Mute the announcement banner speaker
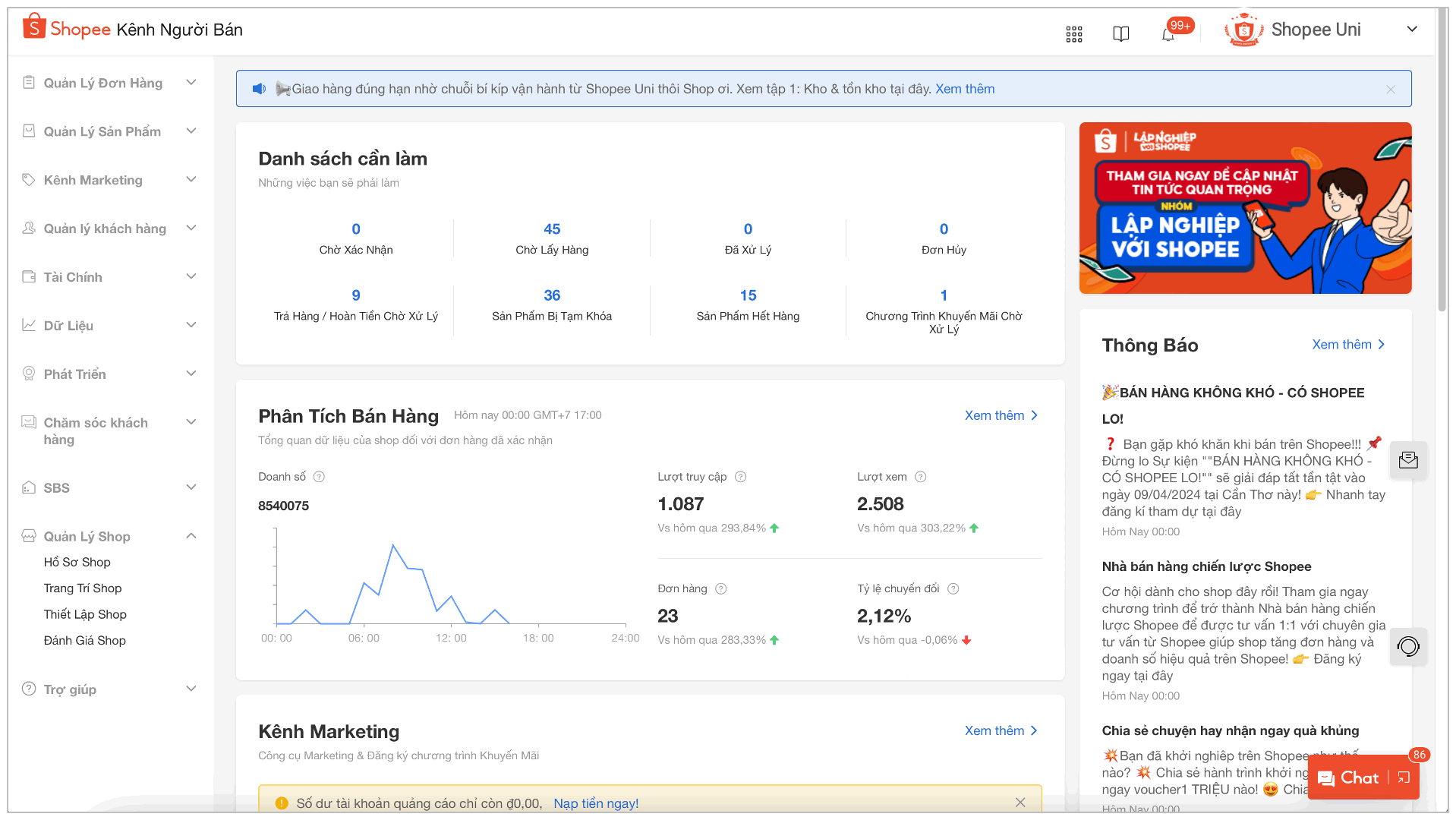Viewport: 1456px width, 820px height. pos(259,88)
